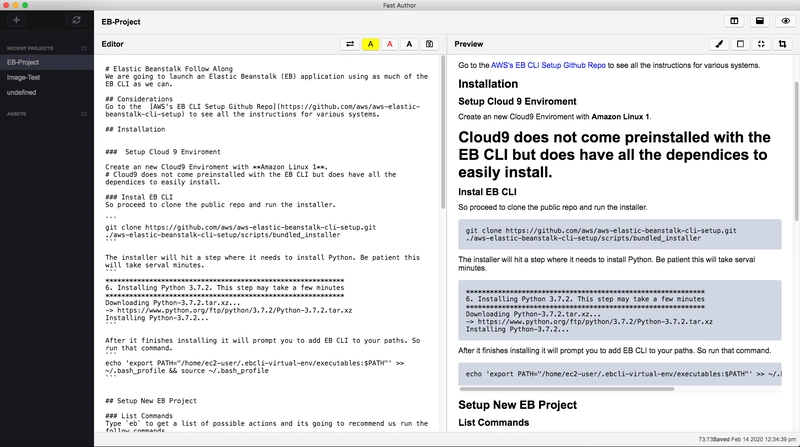Select the yellow highlight A button
The image size is (800, 447).
tap(370, 44)
